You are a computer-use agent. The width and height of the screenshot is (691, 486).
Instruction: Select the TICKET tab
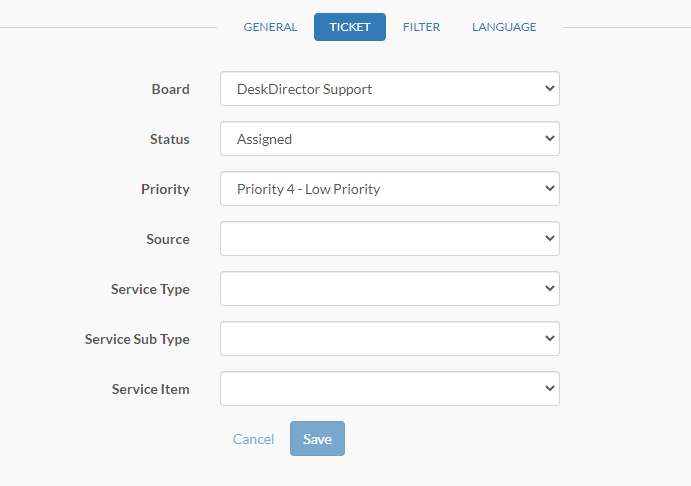[x=350, y=27]
